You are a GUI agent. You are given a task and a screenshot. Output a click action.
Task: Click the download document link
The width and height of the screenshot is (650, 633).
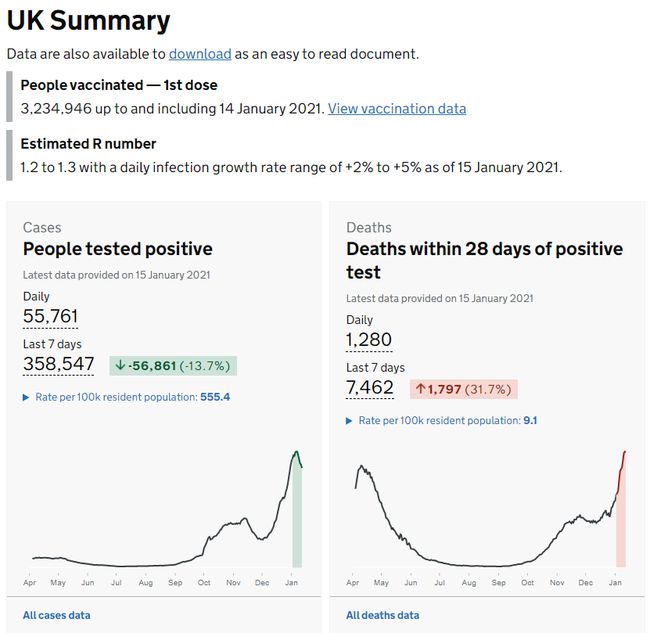[x=200, y=54]
